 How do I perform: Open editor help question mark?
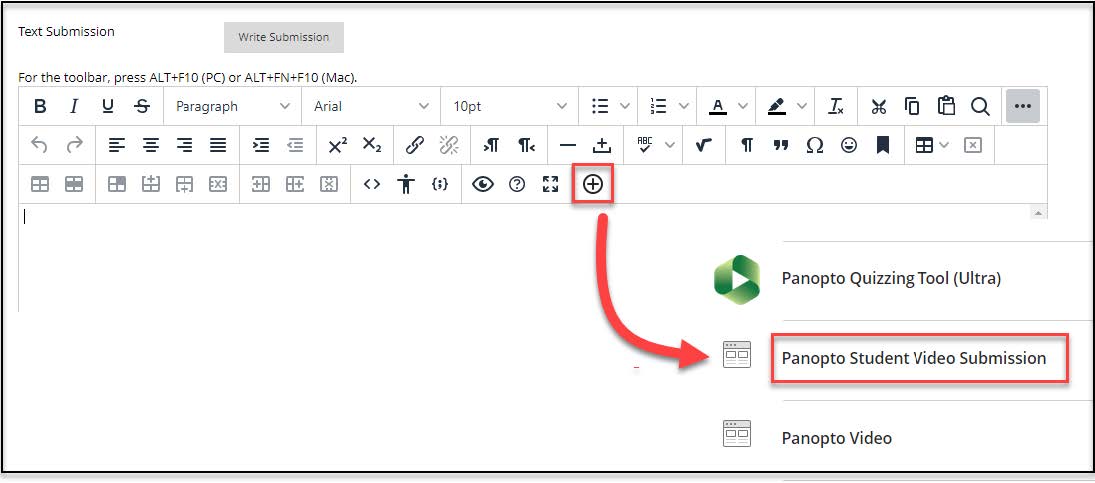coord(517,184)
